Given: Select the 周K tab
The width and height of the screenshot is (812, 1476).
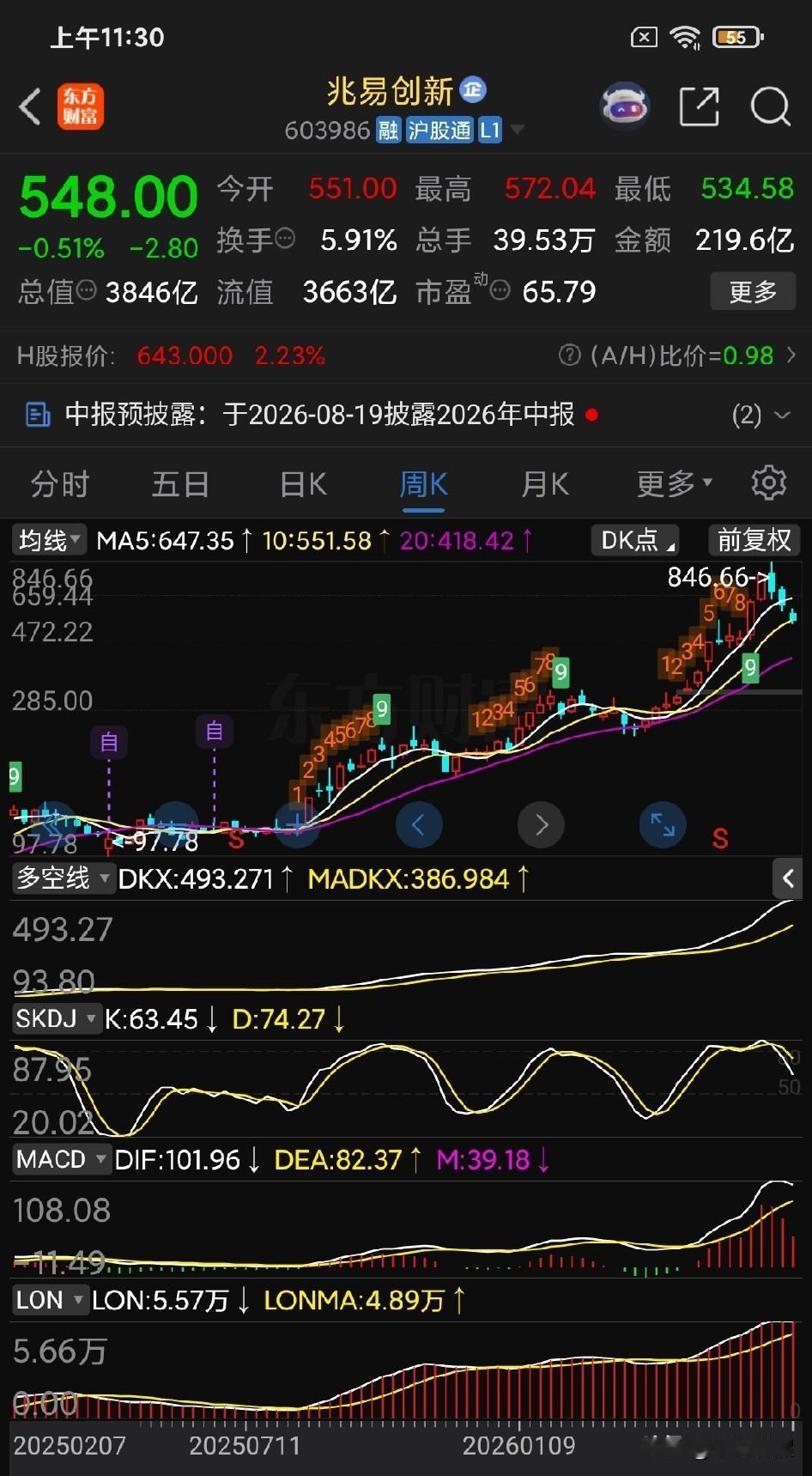Looking at the screenshot, I should click(423, 484).
